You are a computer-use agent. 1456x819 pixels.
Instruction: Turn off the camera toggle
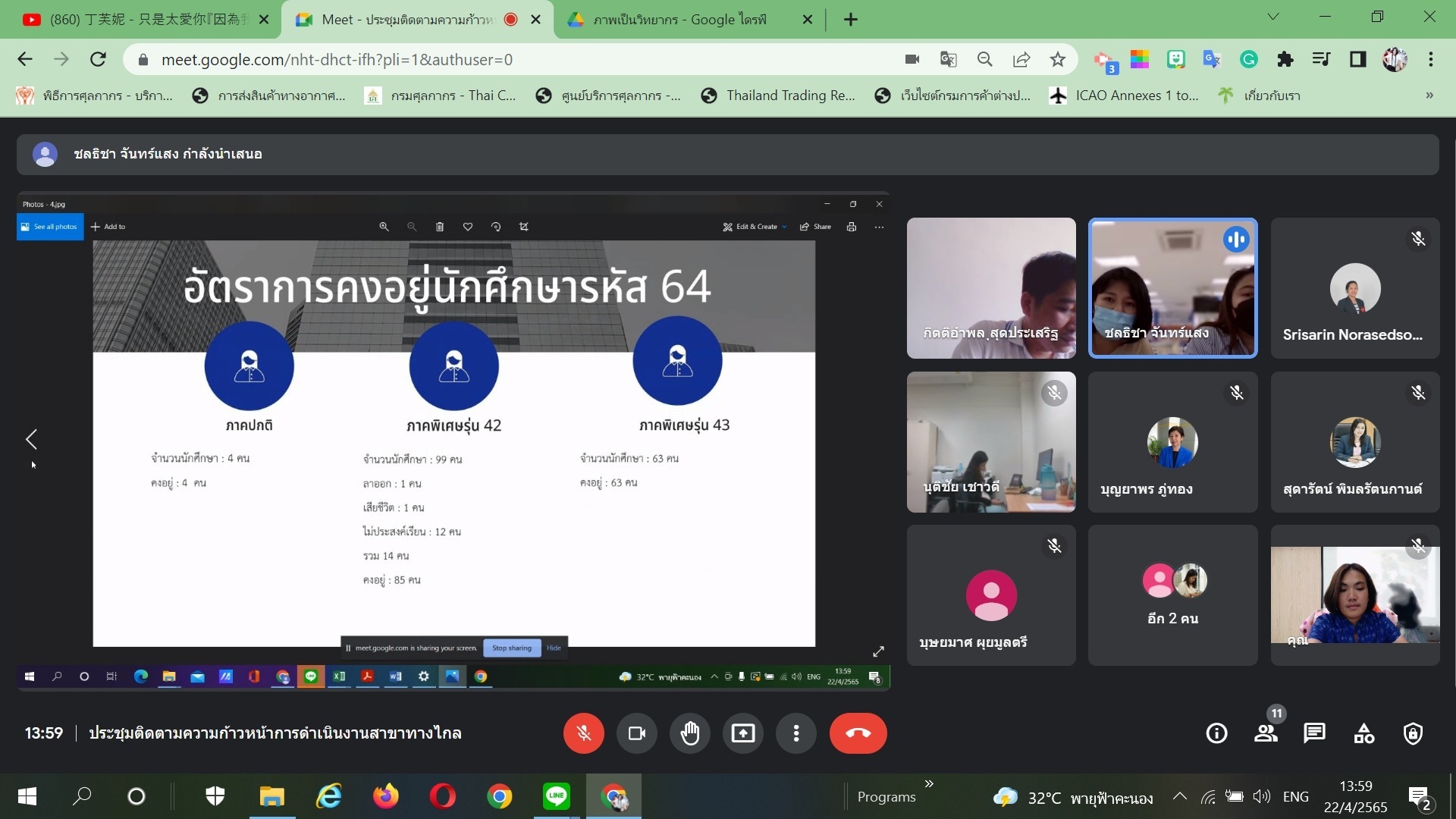636,733
